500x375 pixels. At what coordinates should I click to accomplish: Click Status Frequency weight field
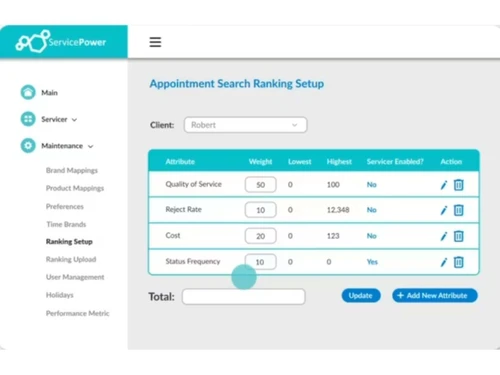(x=261, y=262)
